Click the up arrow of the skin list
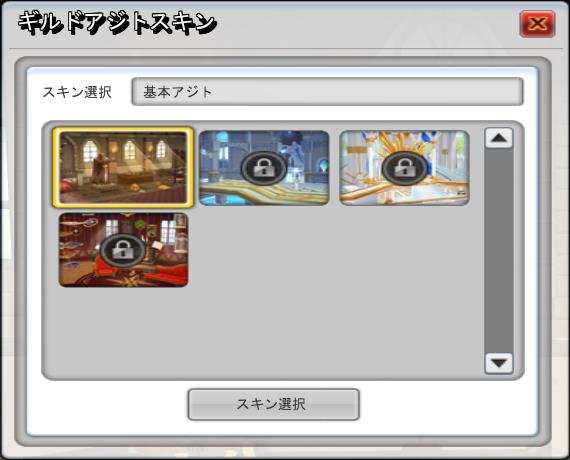Screen dimensions: 570x460 click(499, 138)
